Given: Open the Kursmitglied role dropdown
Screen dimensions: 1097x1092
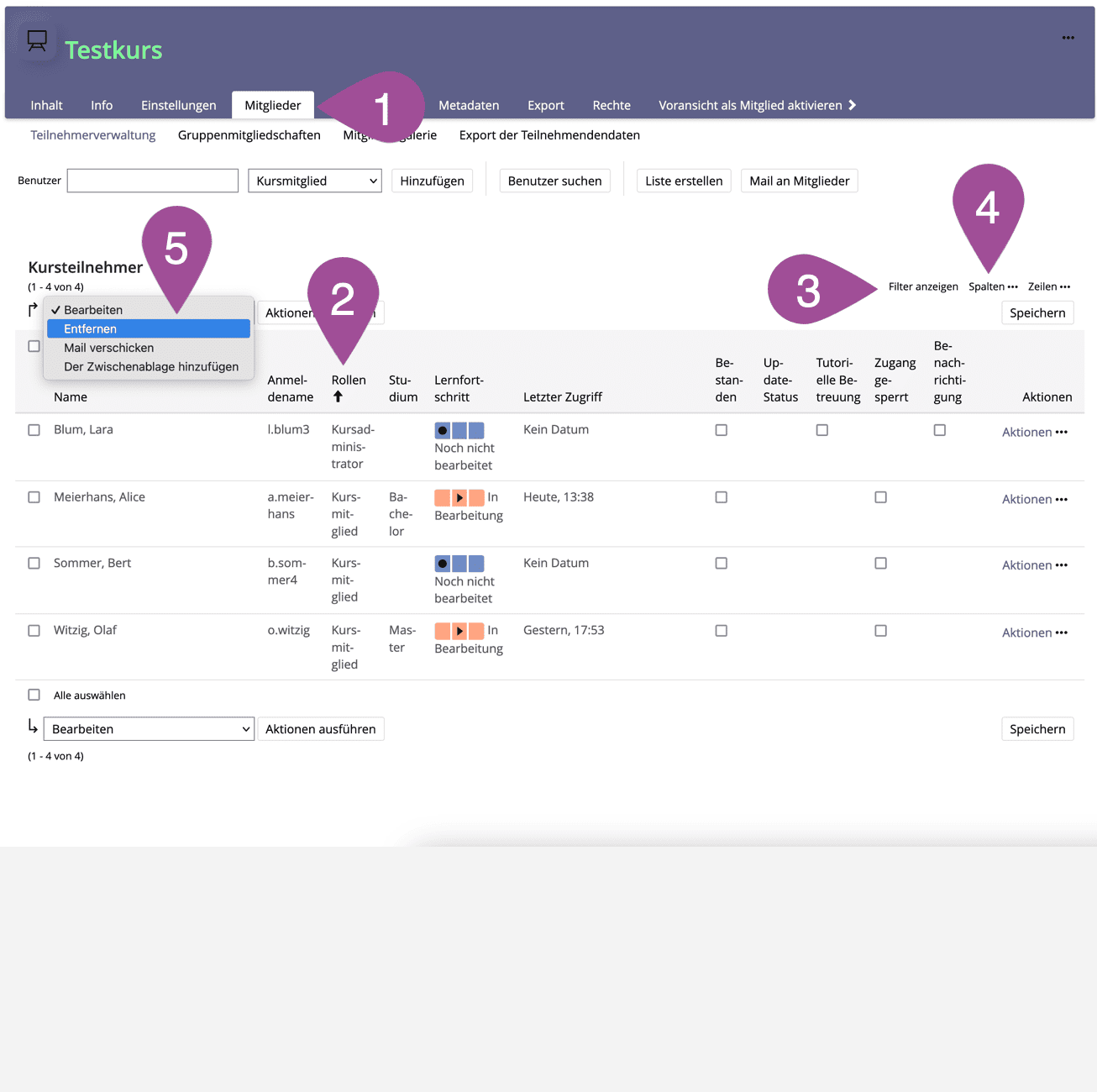Looking at the screenshot, I should pyautogui.click(x=314, y=181).
